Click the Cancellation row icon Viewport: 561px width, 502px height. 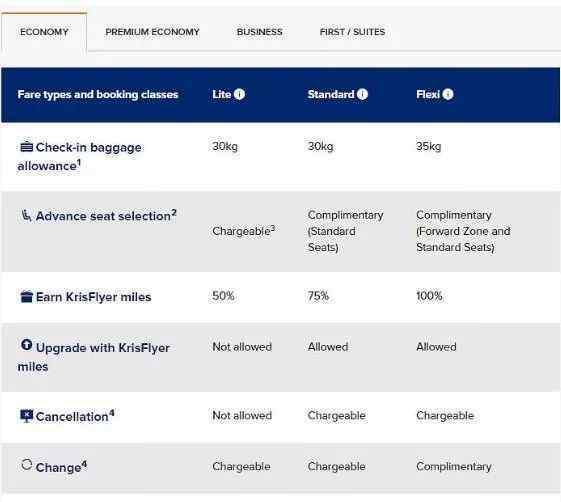(x=26, y=416)
